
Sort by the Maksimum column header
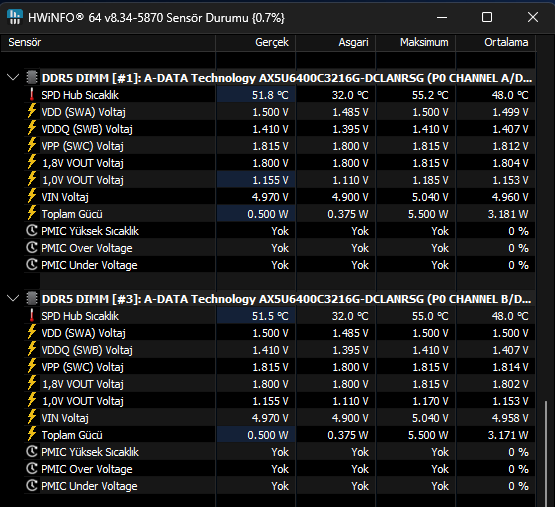[416, 42]
